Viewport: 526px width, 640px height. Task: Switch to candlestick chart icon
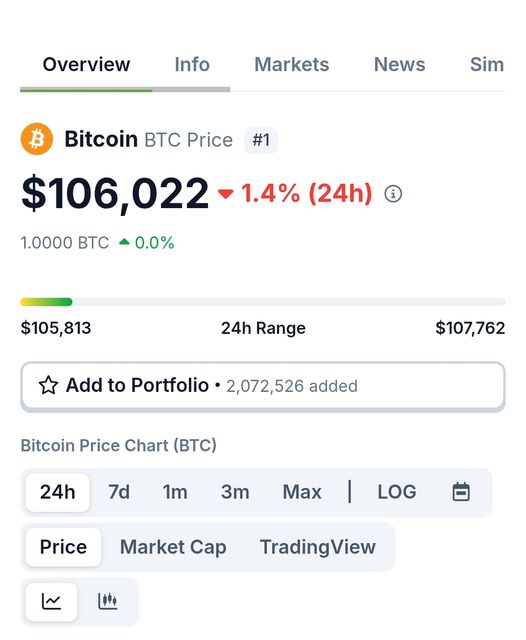click(x=108, y=602)
